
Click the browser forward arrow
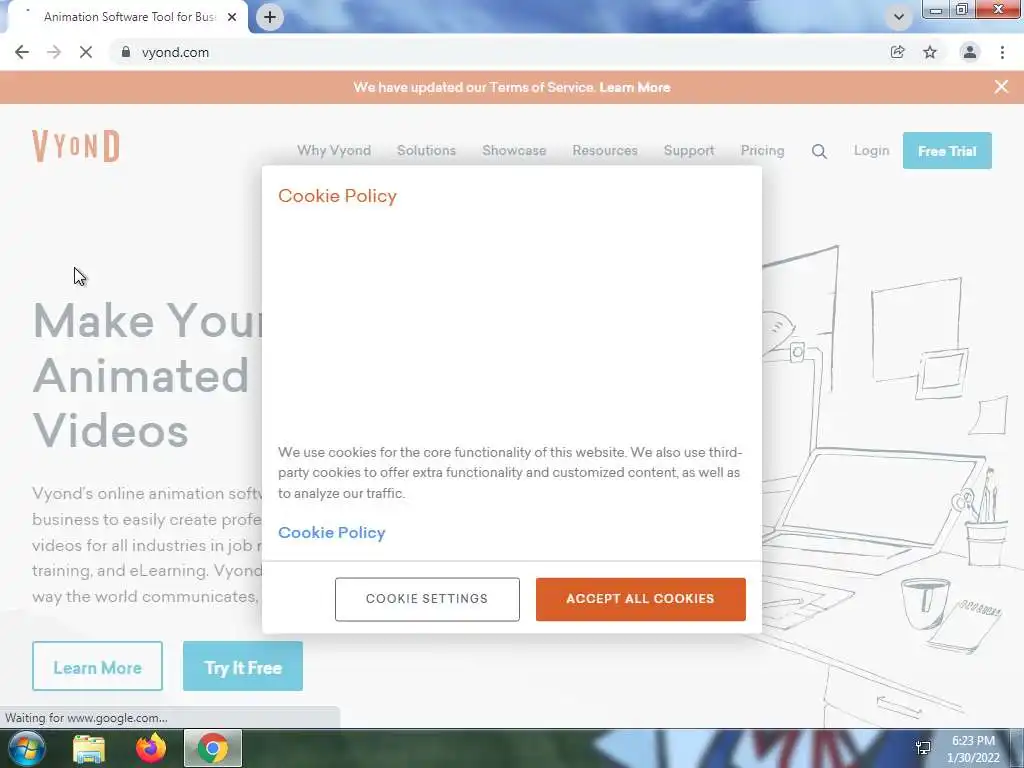pos(54,52)
